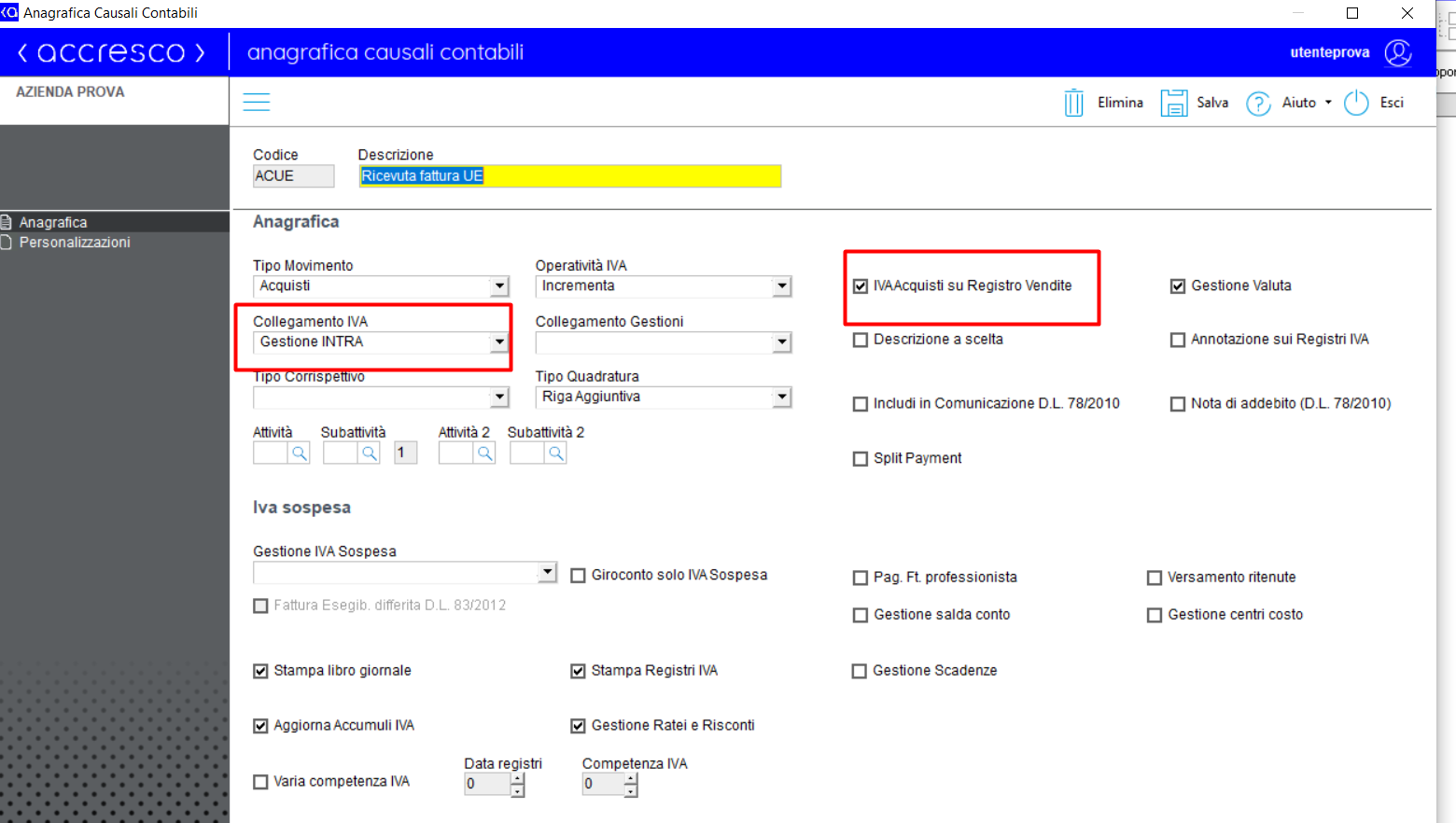Expand the Collegamento Gestioni dropdown
The height and width of the screenshot is (823, 1456).
[x=782, y=342]
